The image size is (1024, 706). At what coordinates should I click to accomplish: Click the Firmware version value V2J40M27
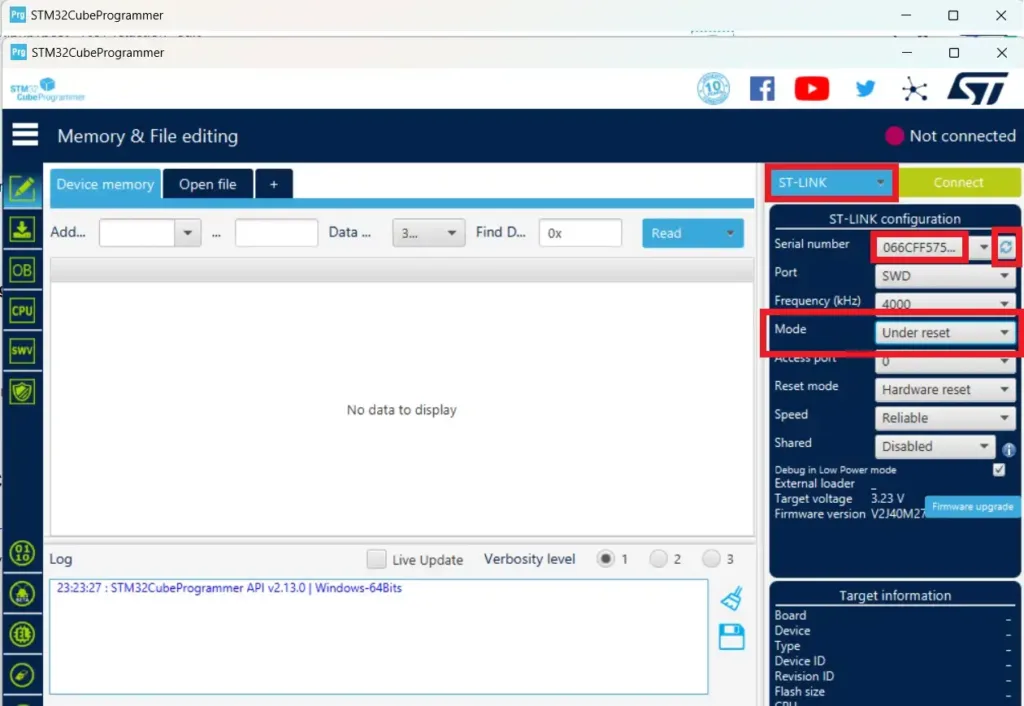898,514
